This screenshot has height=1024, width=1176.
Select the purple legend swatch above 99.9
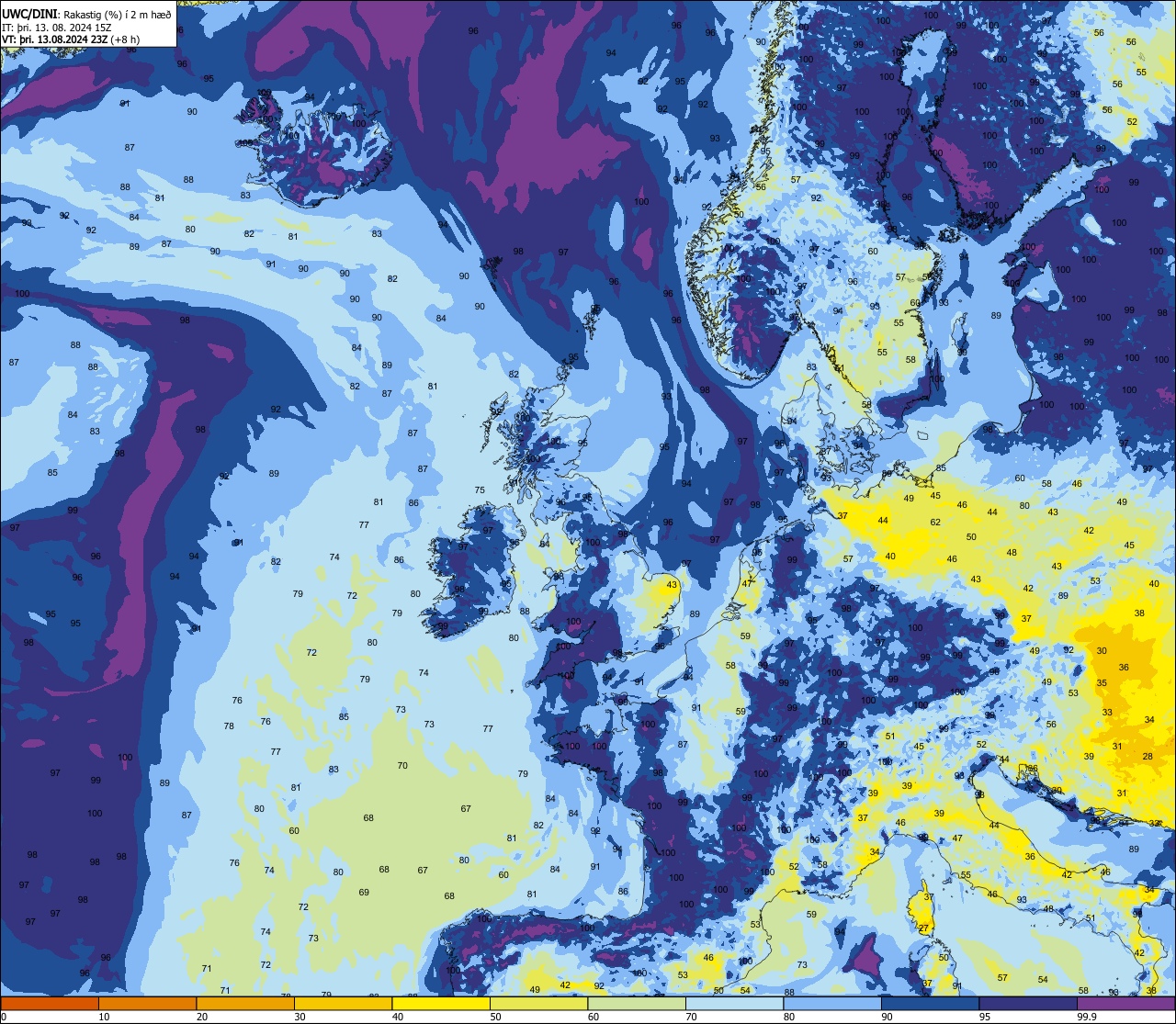point(1125,1003)
